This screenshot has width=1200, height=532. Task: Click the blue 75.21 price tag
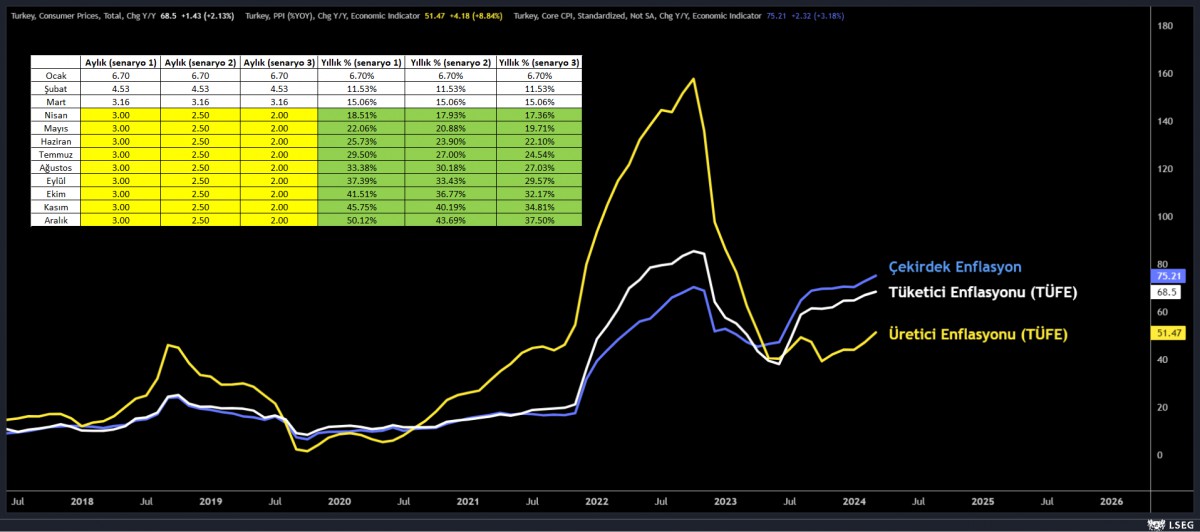pyautogui.click(x=1166, y=275)
